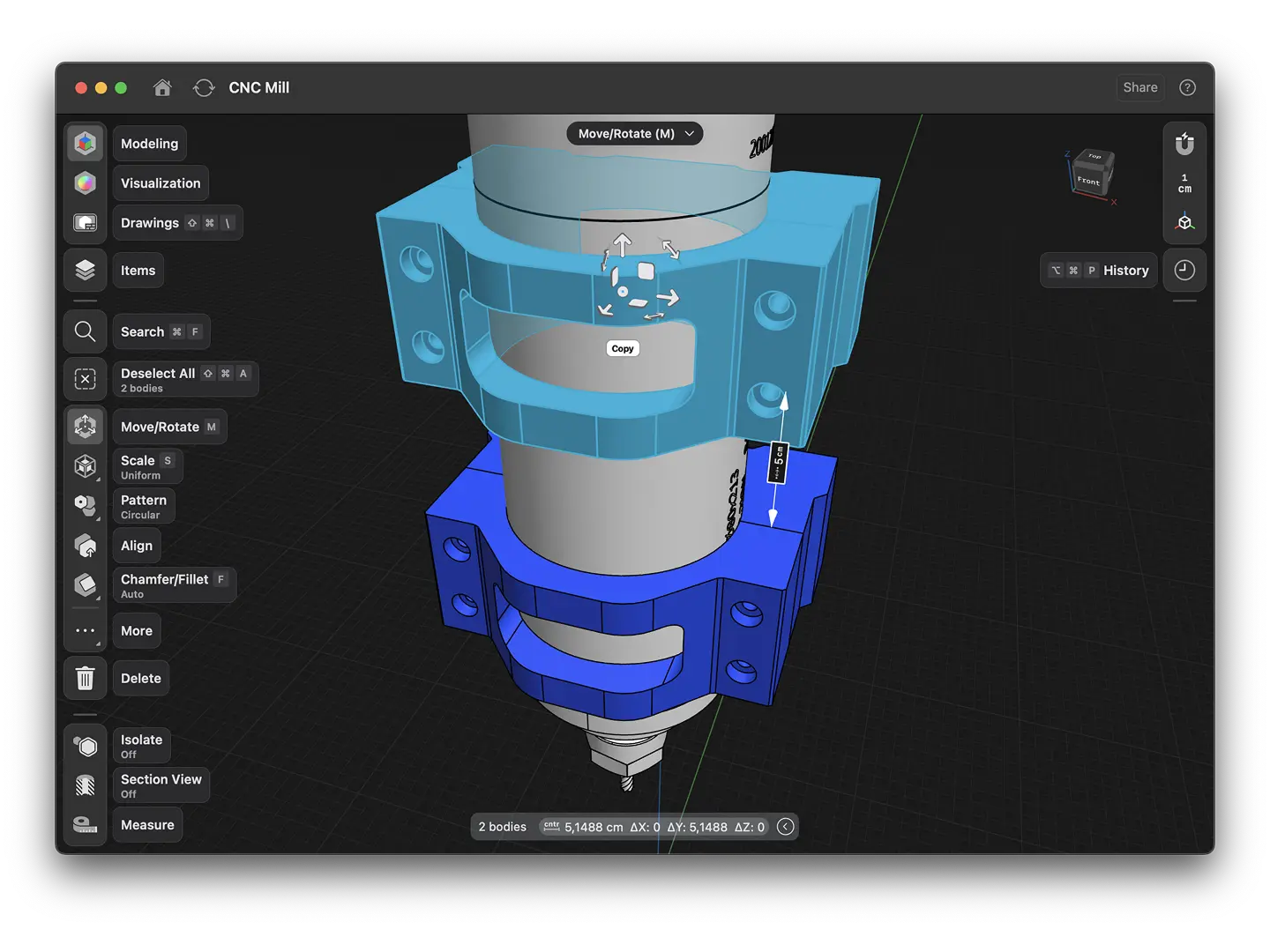The height and width of the screenshot is (952, 1270).
Task: Click the gizmo lower-left move arrow
Action: [x=606, y=309]
